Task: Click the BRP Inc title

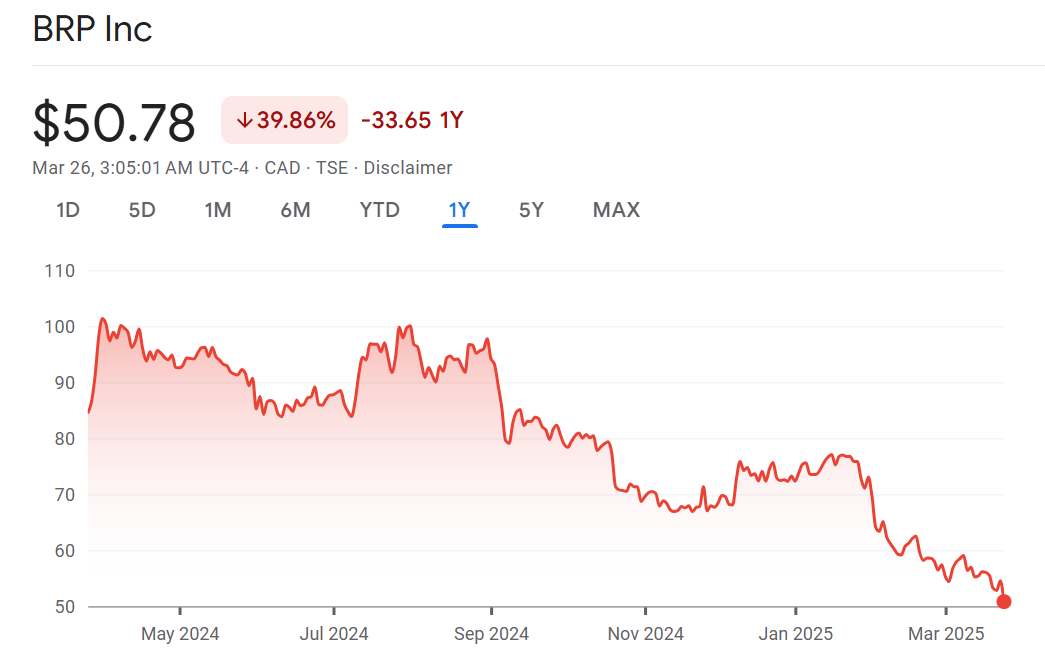Action: pos(92,29)
